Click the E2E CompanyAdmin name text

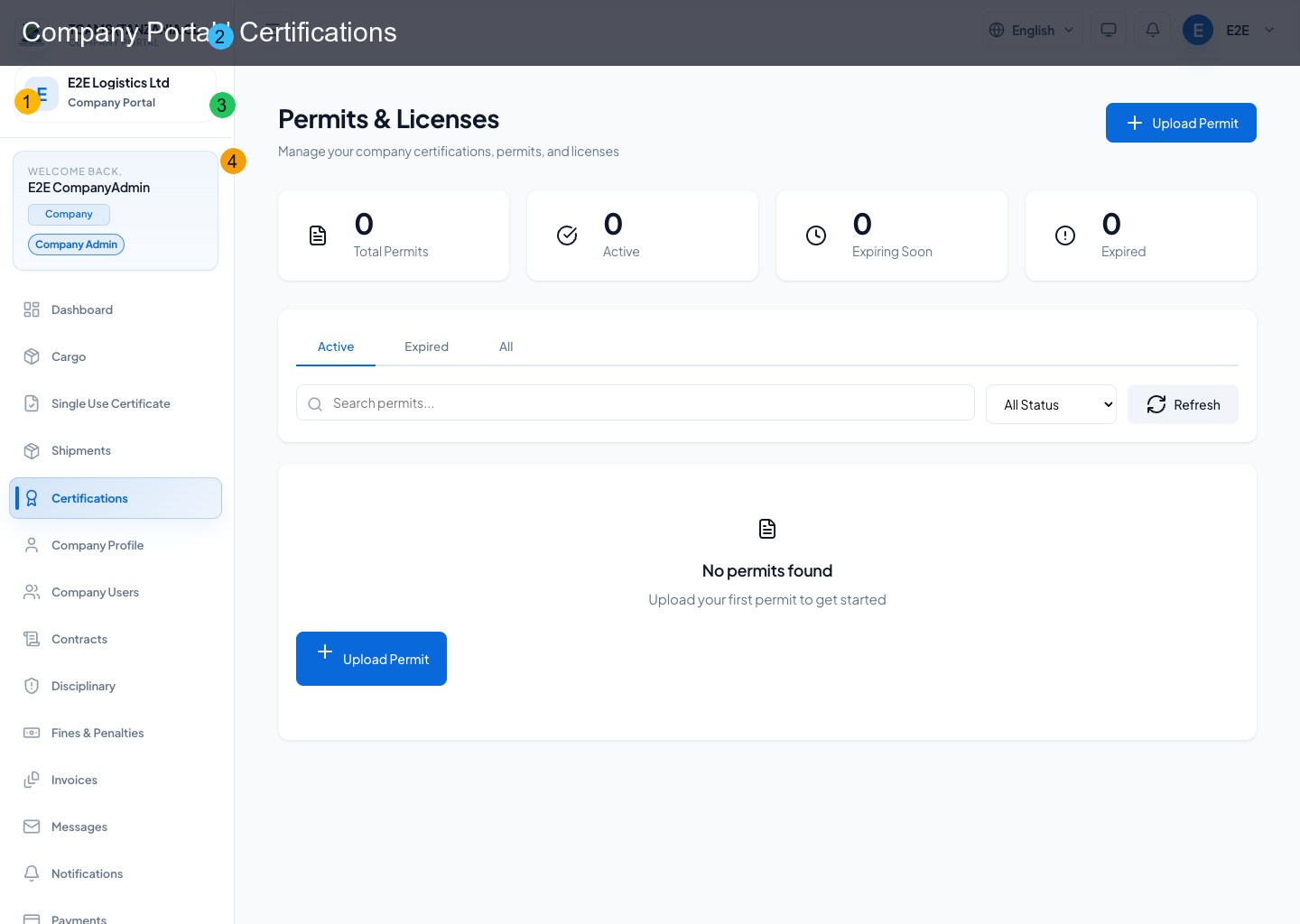(88, 188)
